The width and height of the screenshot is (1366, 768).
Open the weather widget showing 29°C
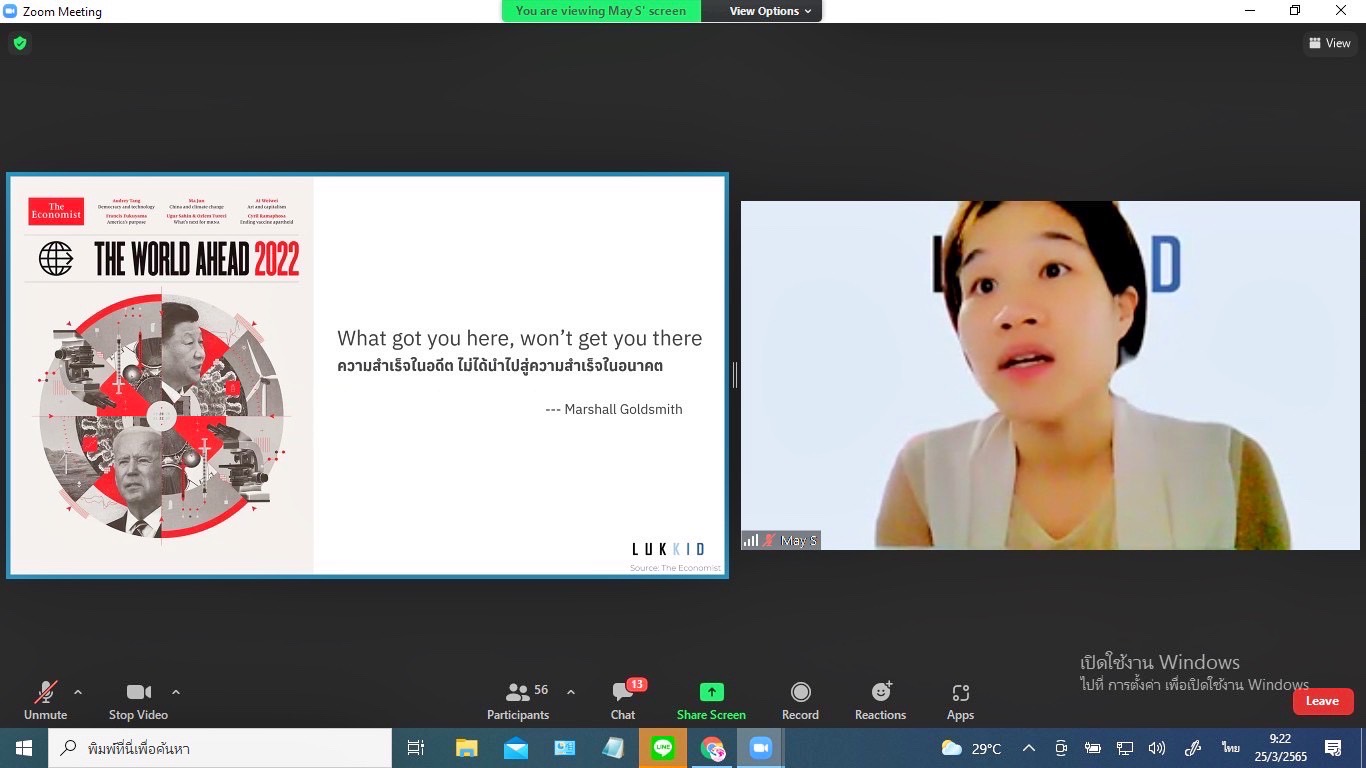971,748
